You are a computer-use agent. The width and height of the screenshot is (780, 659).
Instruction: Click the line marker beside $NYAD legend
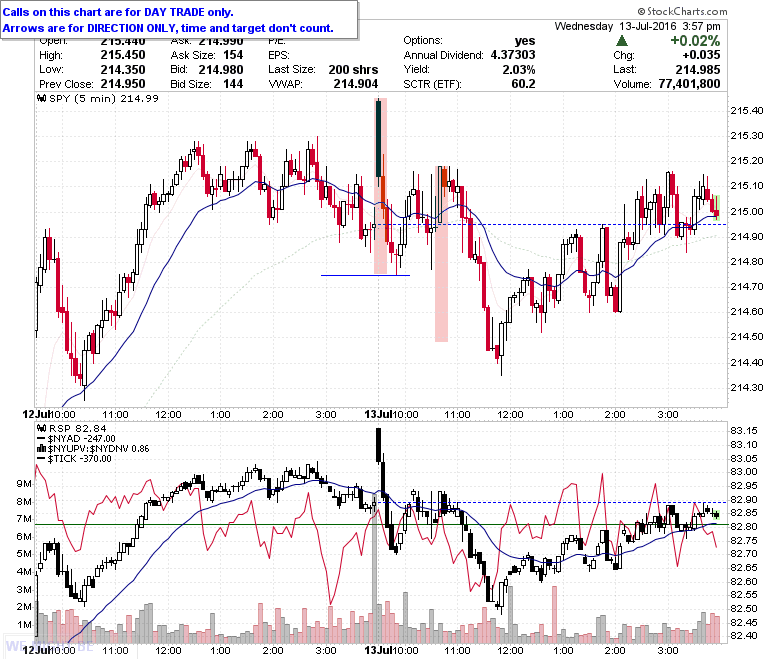[x=42, y=439]
